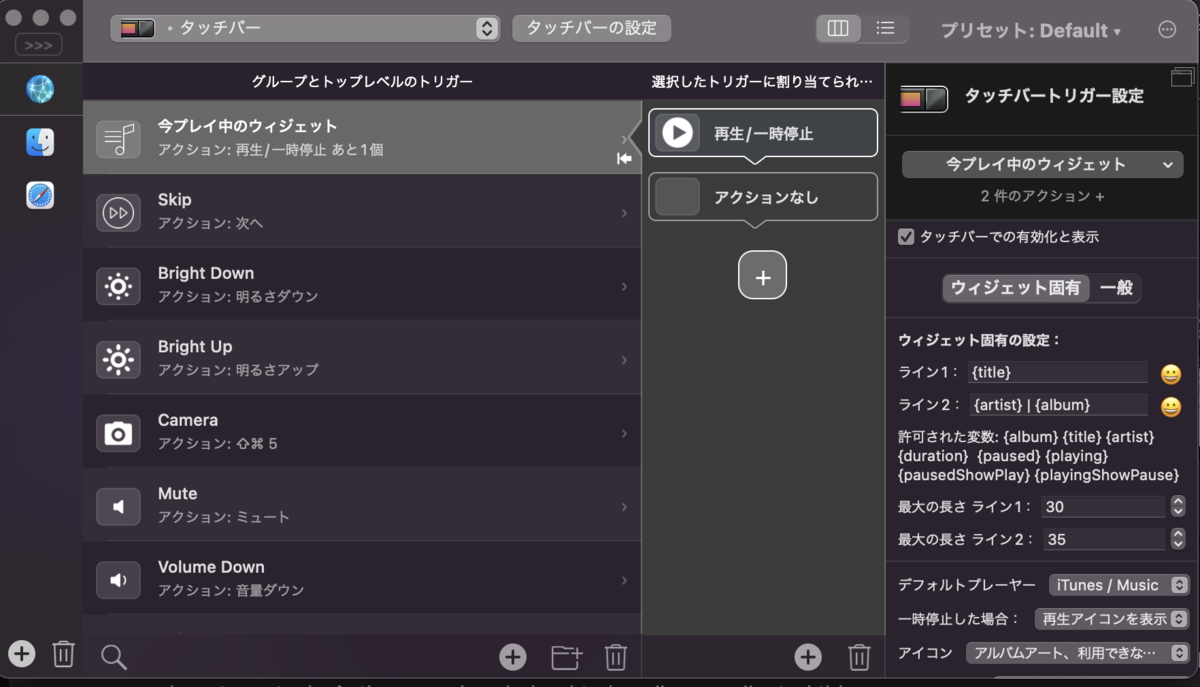The image size is (1200, 687).
Task: Open the プリセット Default dropdown
Action: (x=1031, y=30)
